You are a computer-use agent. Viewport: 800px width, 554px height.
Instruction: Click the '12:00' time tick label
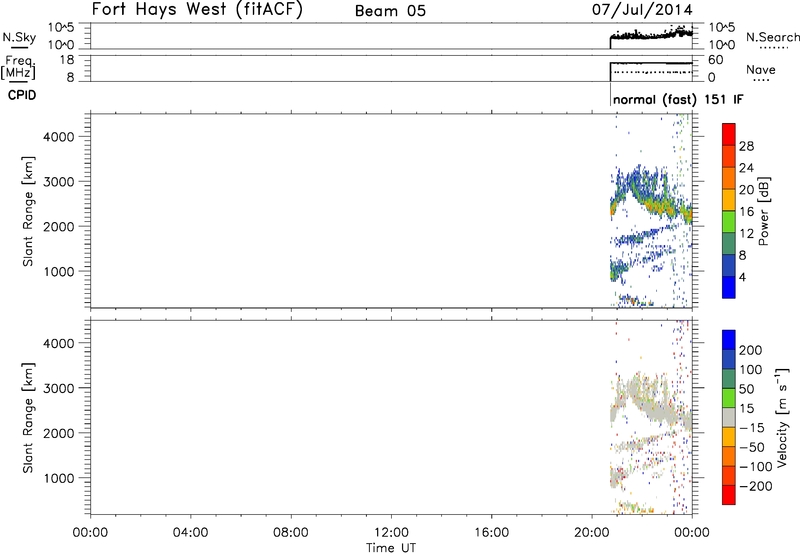391,533
